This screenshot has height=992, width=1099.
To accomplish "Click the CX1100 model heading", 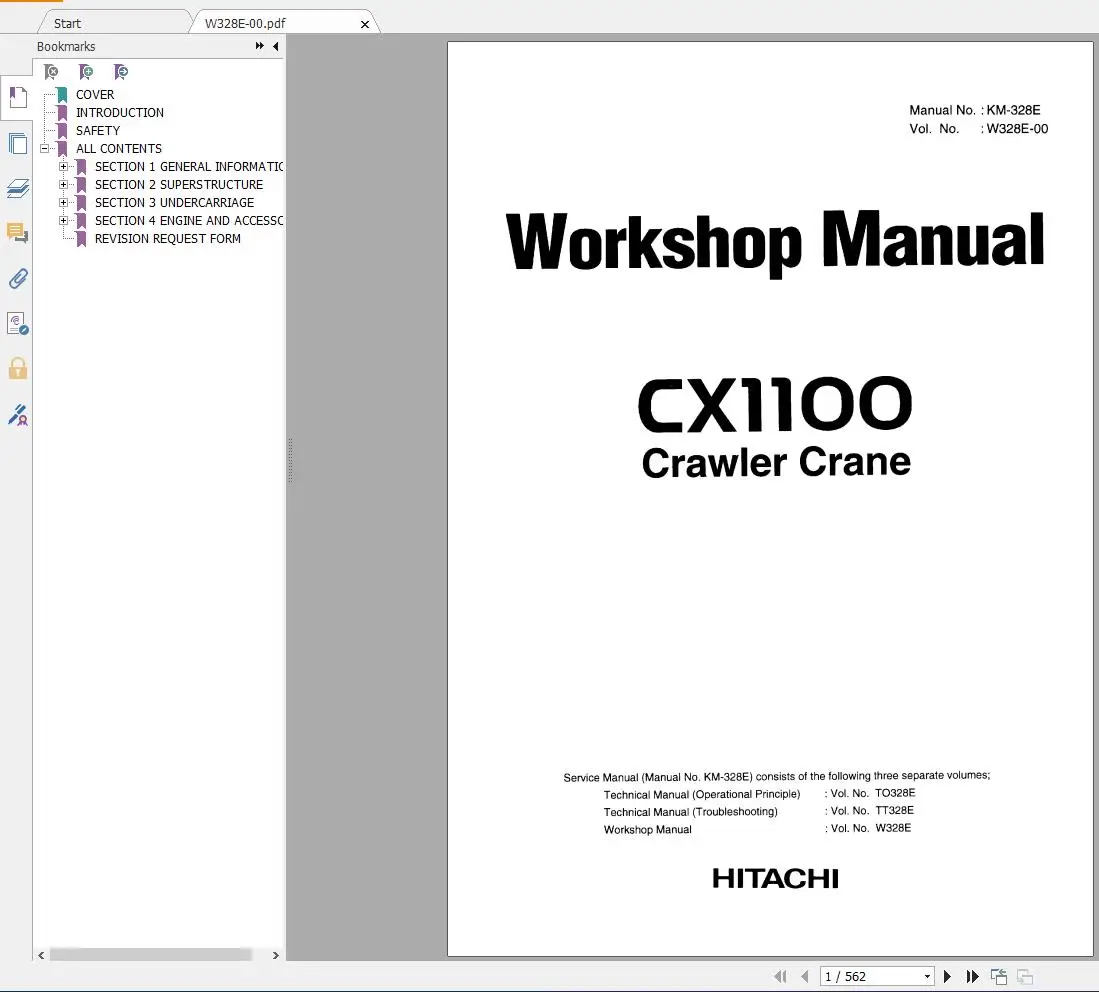I will pyautogui.click(x=775, y=405).
